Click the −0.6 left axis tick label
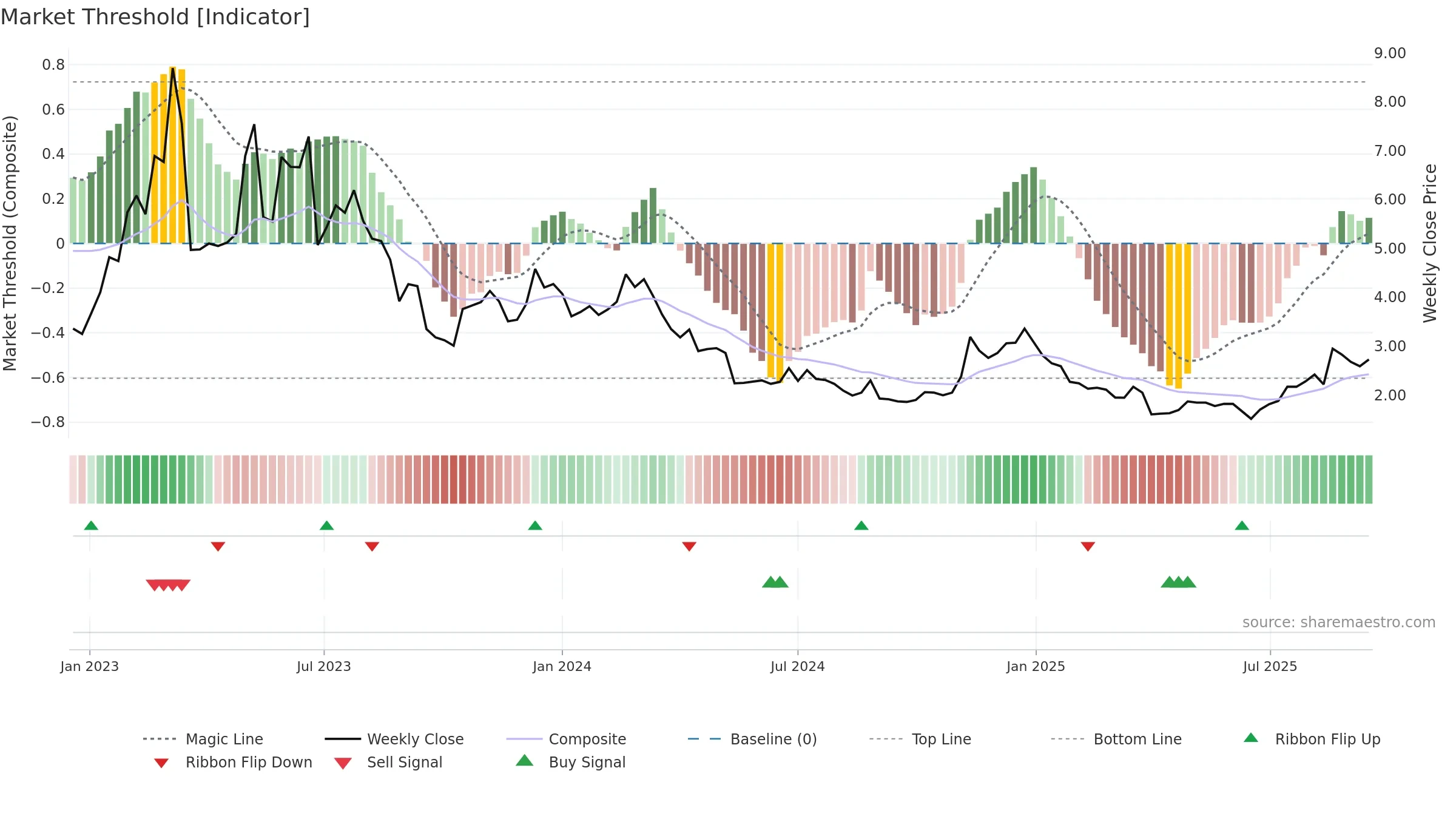The height and width of the screenshot is (819, 1456). [x=48, y=378]
